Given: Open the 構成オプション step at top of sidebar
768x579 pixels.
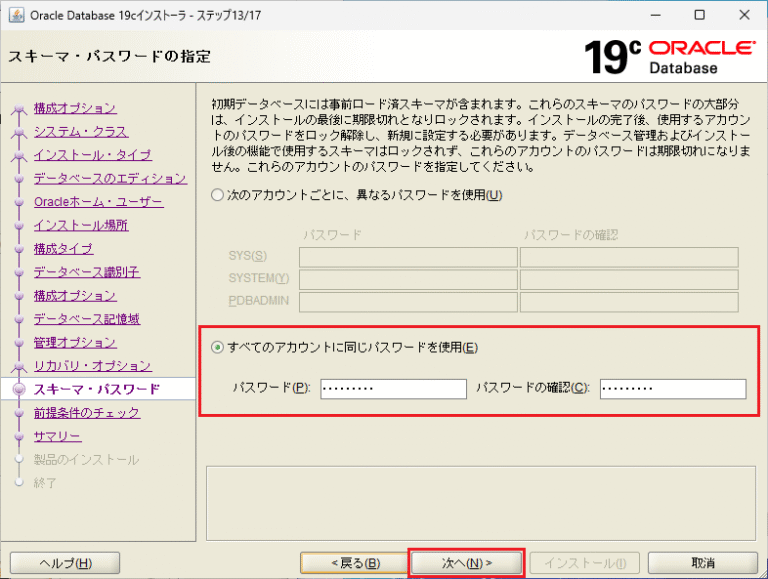Looking at the screenshot, I should pos(75,108).
